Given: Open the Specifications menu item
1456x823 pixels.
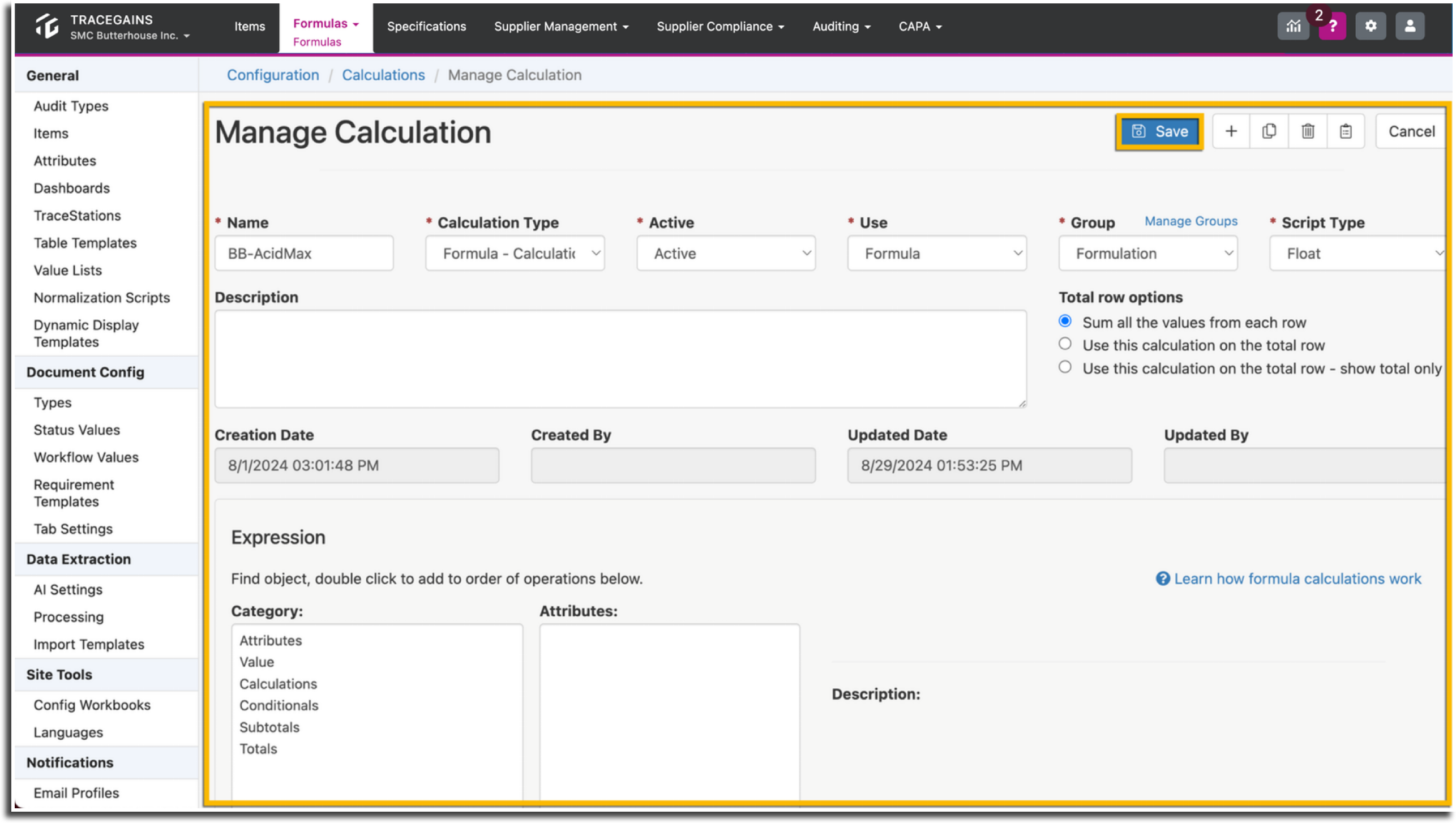Looking at the screenshot, I should point(426,27).
